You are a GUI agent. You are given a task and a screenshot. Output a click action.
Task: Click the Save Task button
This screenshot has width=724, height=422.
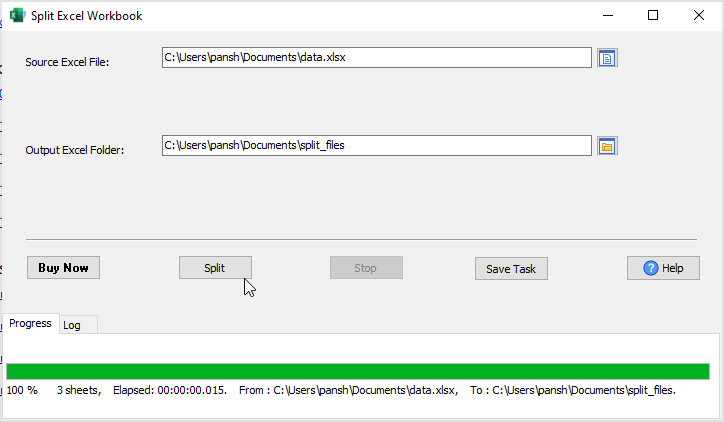tap(511, 268)
